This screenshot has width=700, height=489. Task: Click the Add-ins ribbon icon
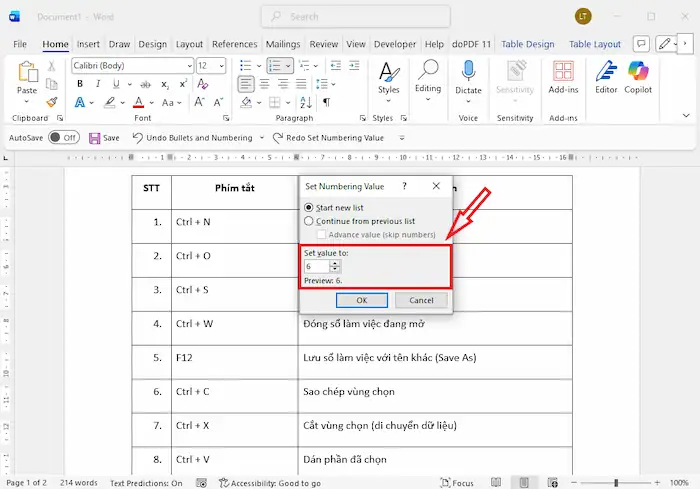(564, 76)
